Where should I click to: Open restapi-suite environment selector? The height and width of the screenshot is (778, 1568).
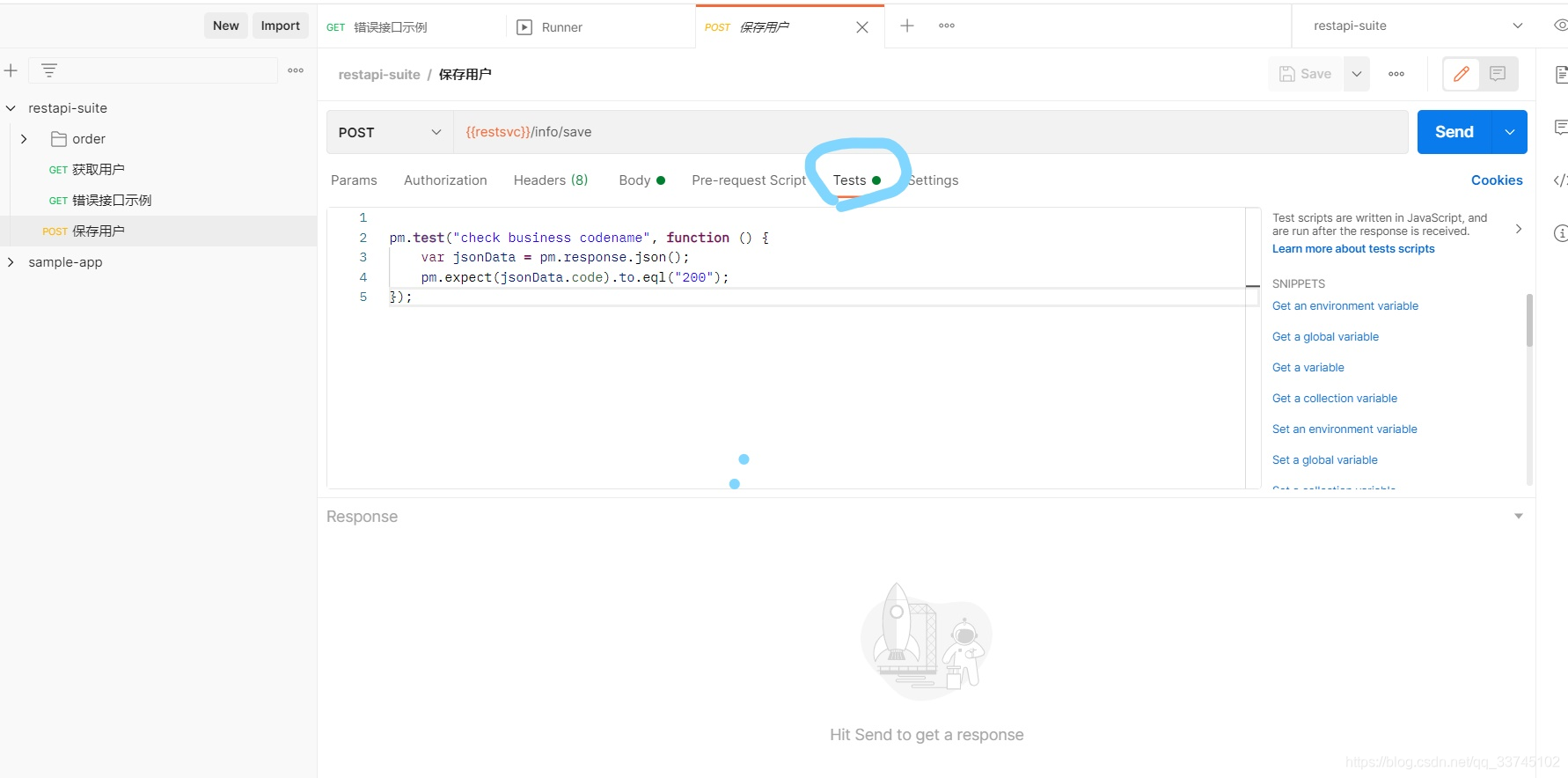tap(1418, 26)
